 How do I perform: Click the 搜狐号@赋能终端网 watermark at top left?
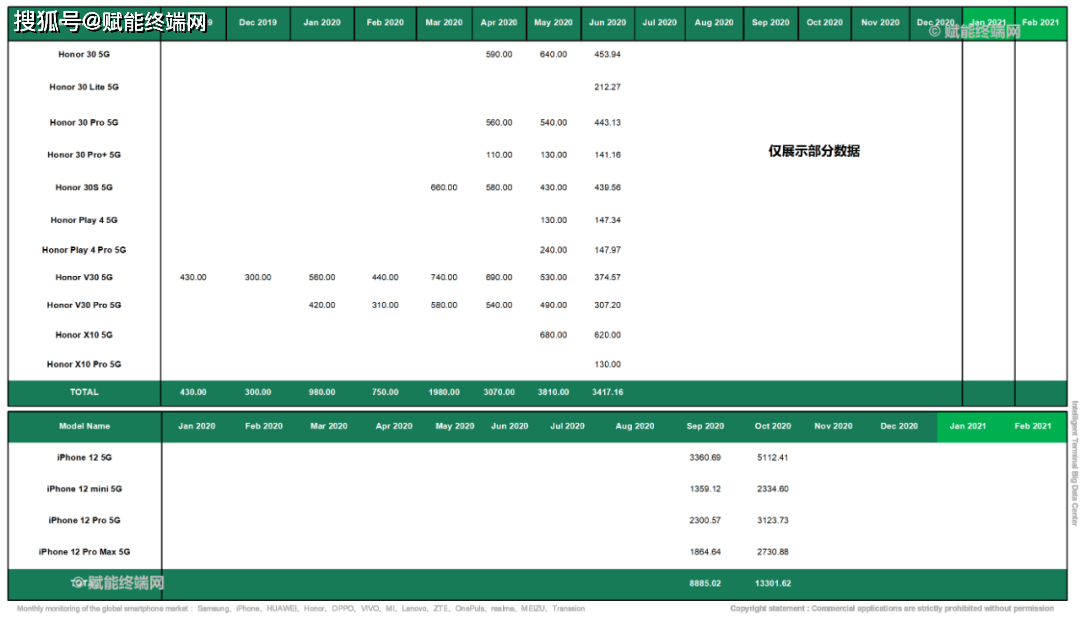[110, 22]
